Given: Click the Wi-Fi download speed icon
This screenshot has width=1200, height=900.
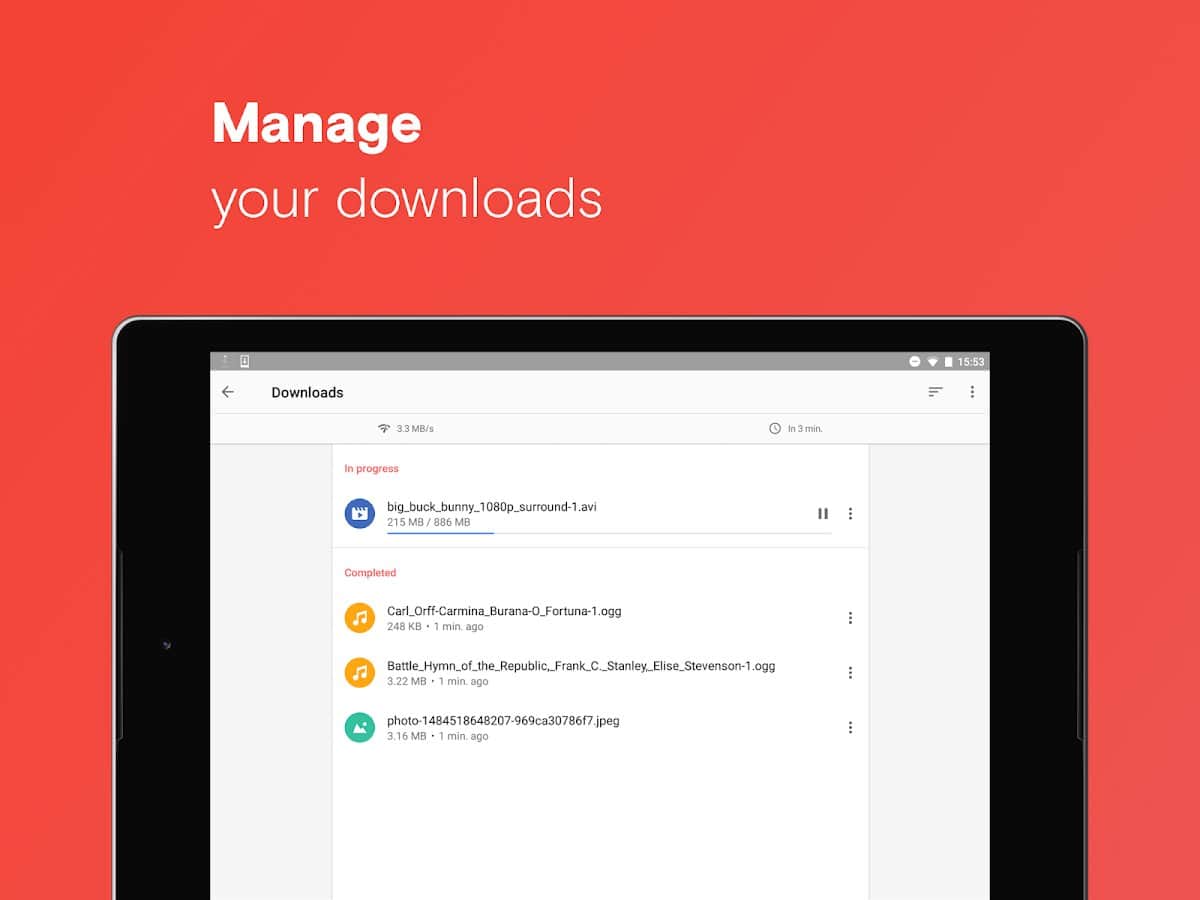Looking at the screenshot, I should point(383,428).
